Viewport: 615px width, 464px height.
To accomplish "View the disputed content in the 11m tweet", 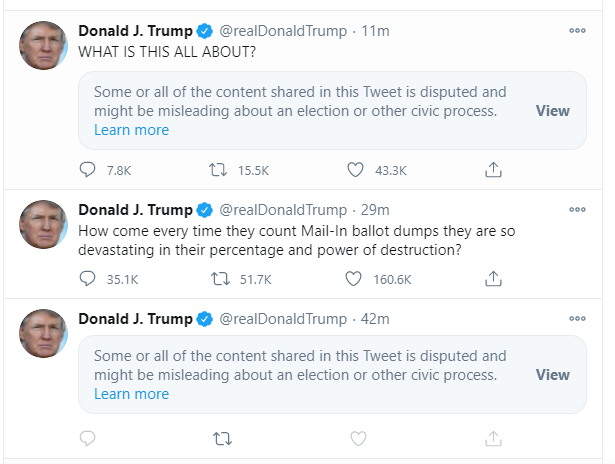I will point(553,111).
